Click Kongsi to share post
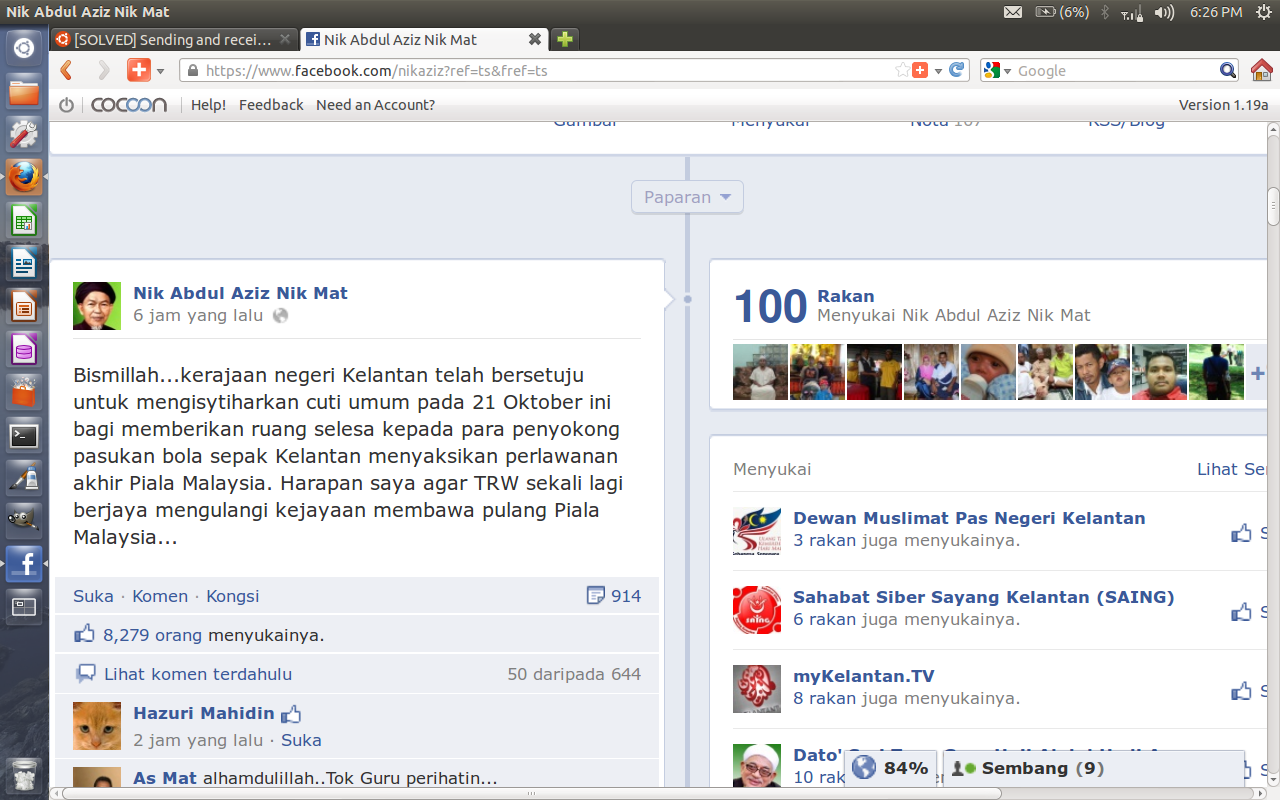 233,596
